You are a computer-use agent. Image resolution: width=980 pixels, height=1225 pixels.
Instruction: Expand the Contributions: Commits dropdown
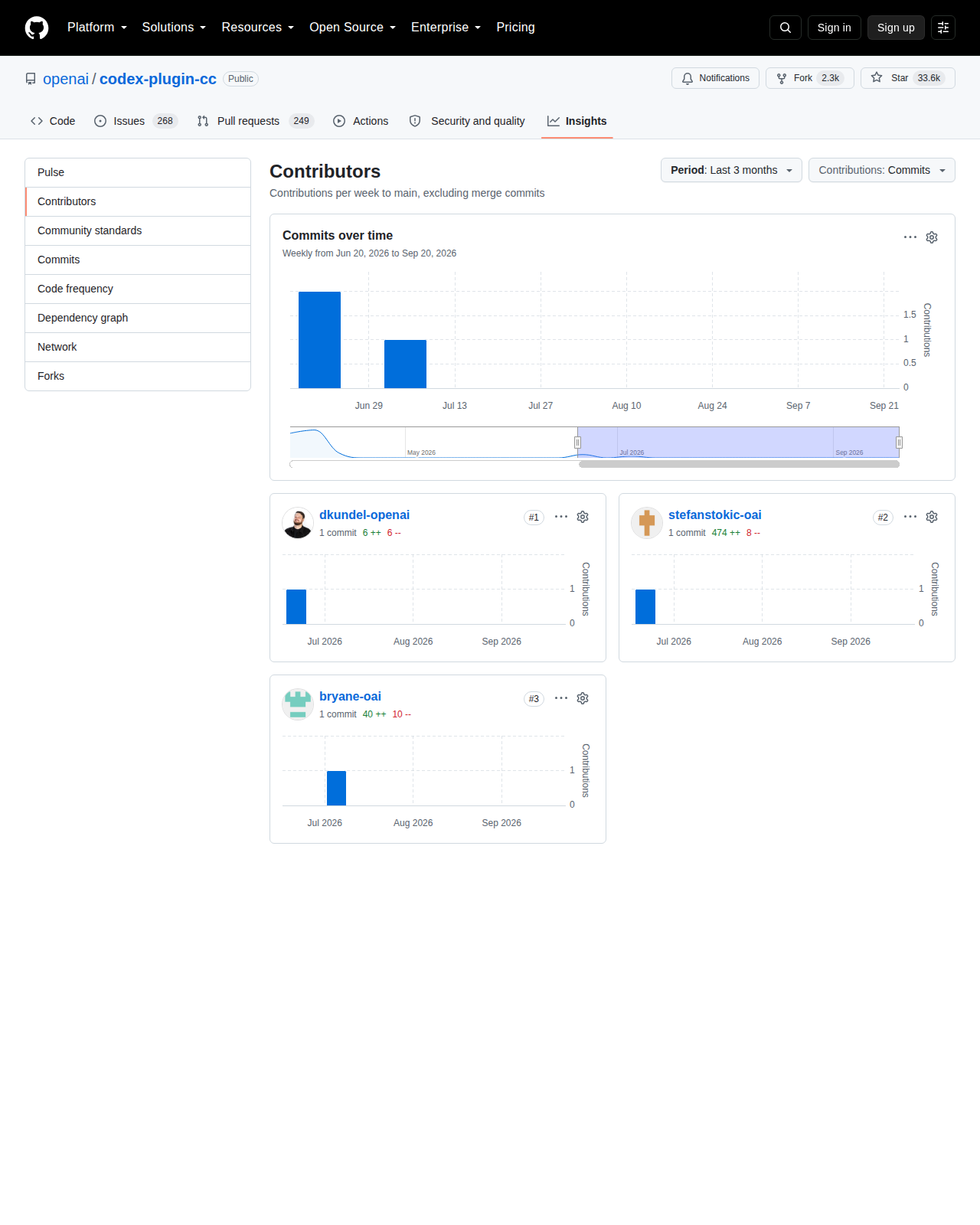(x=882, y=170)
